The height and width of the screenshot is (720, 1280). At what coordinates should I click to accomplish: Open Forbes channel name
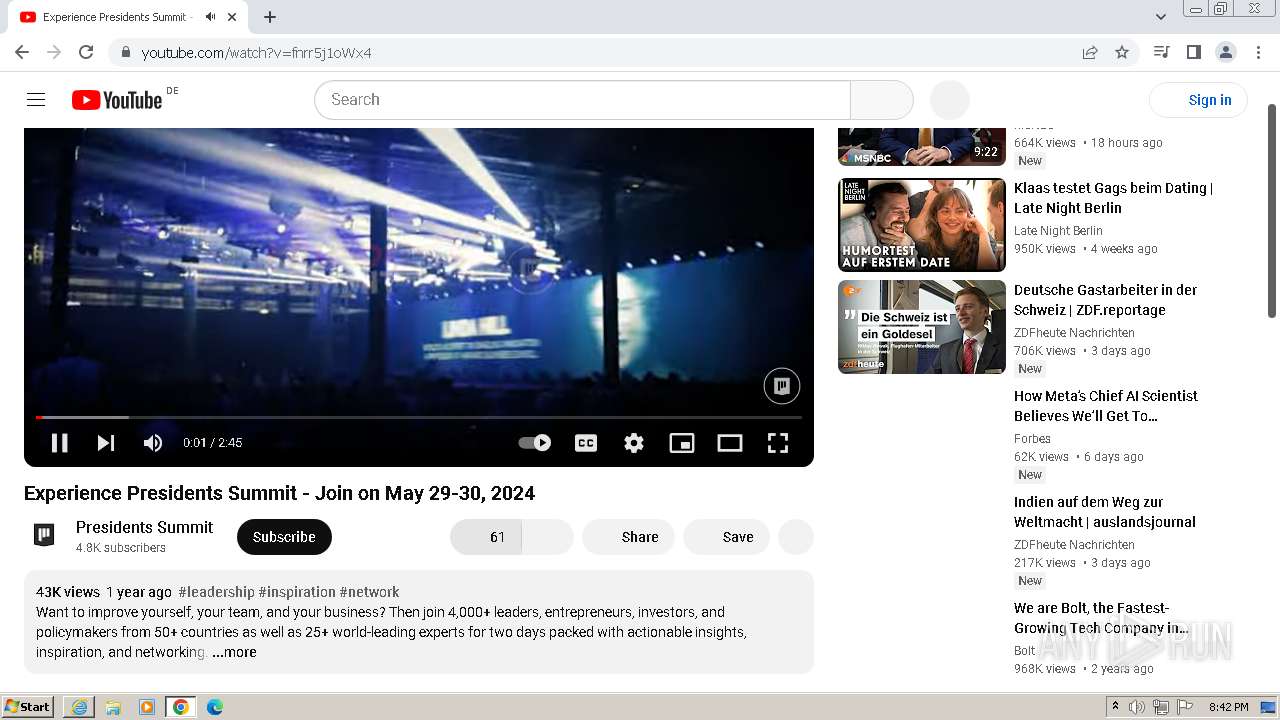pos(1032,439)
